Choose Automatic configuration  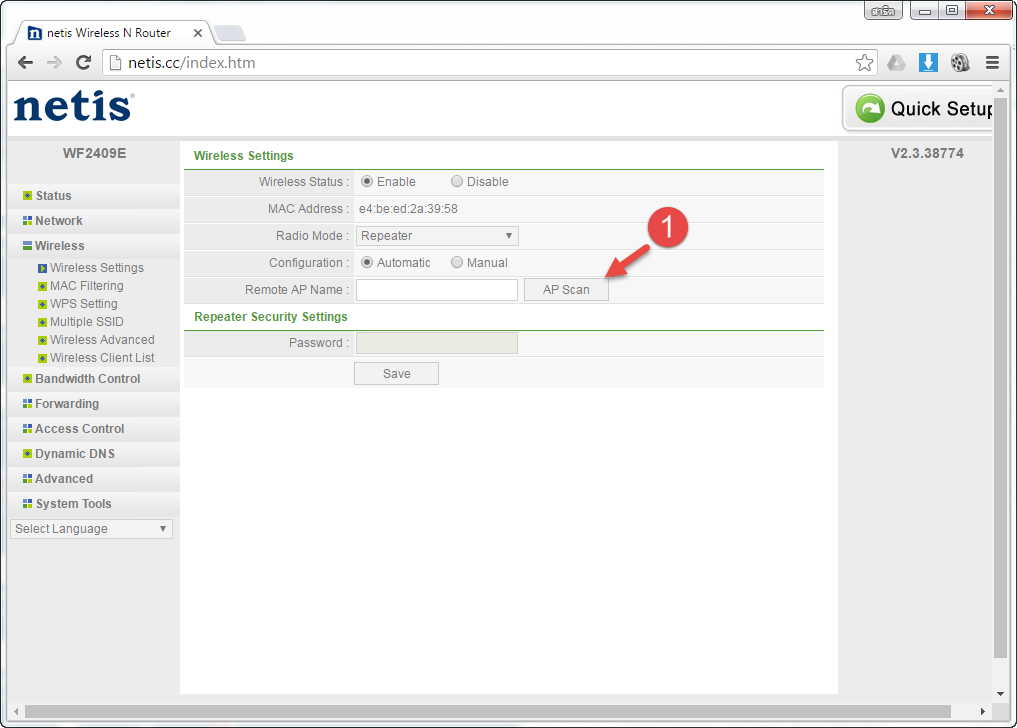click(367, 263)
